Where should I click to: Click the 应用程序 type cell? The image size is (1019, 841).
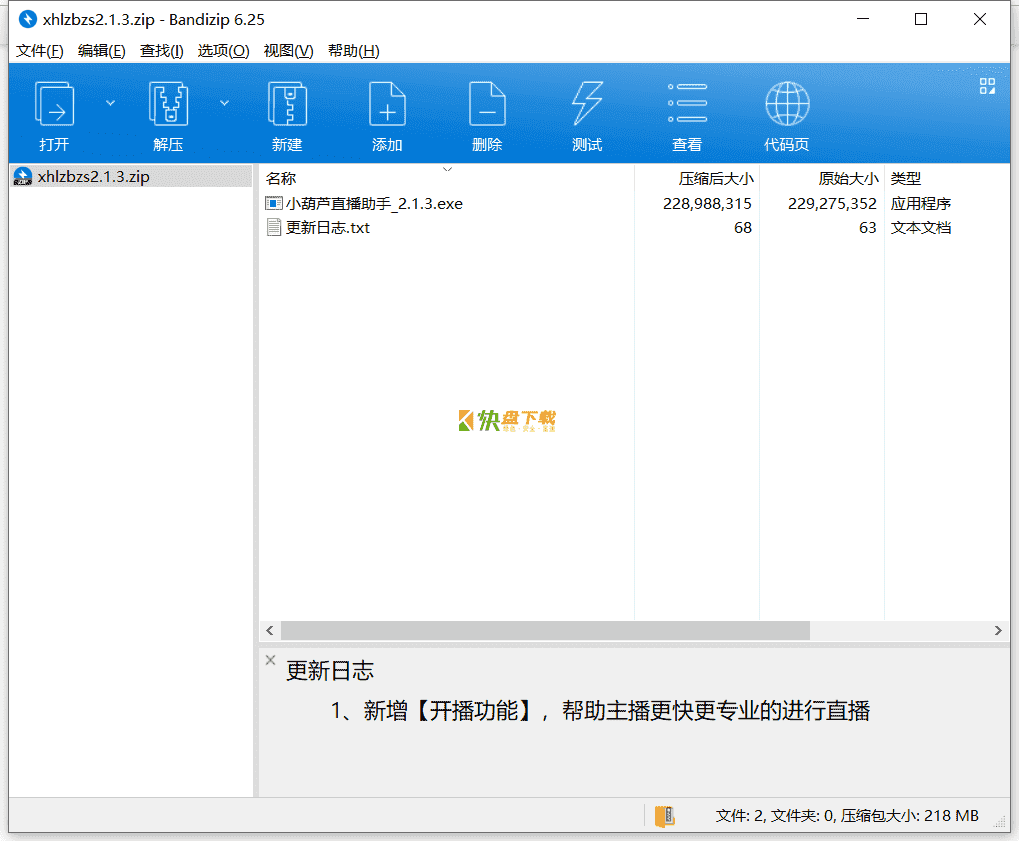[x=921, y=203]
